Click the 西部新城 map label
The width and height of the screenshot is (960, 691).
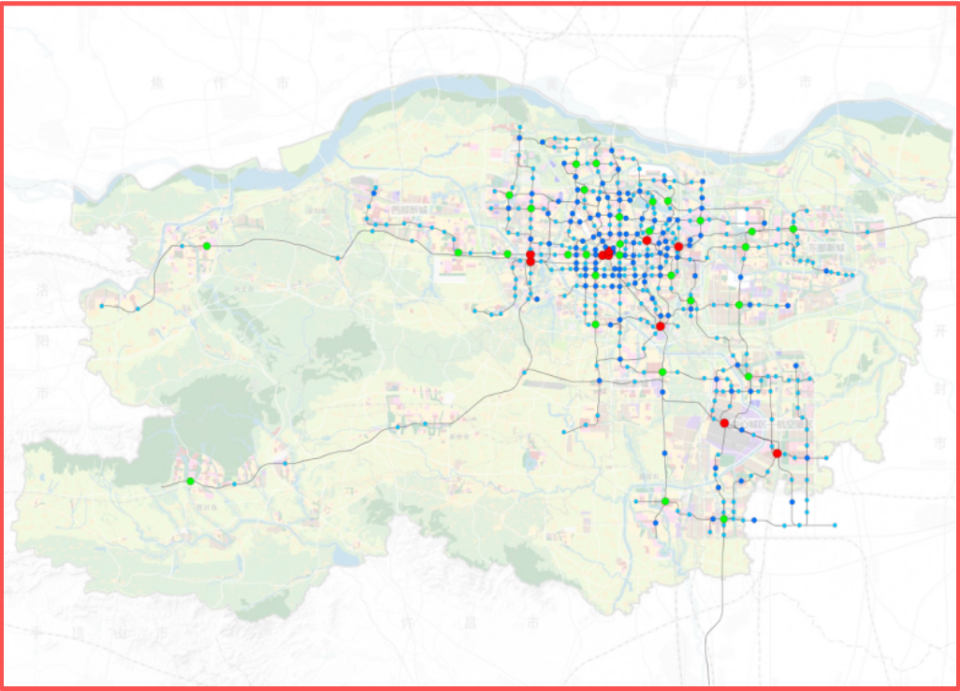[x=409, y=209]
